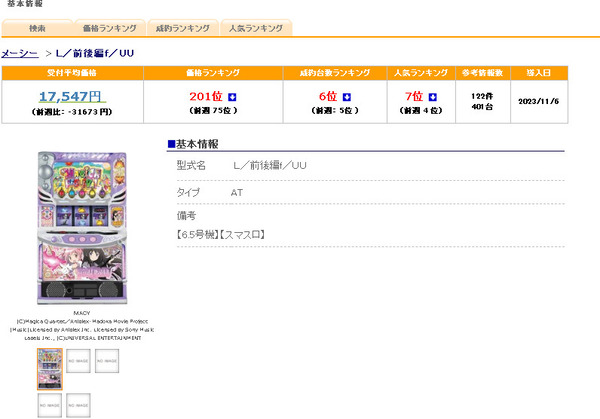The image size is (600, 419).
Task: Click the 2023/11/6 date value
Action: coord(539,101)
